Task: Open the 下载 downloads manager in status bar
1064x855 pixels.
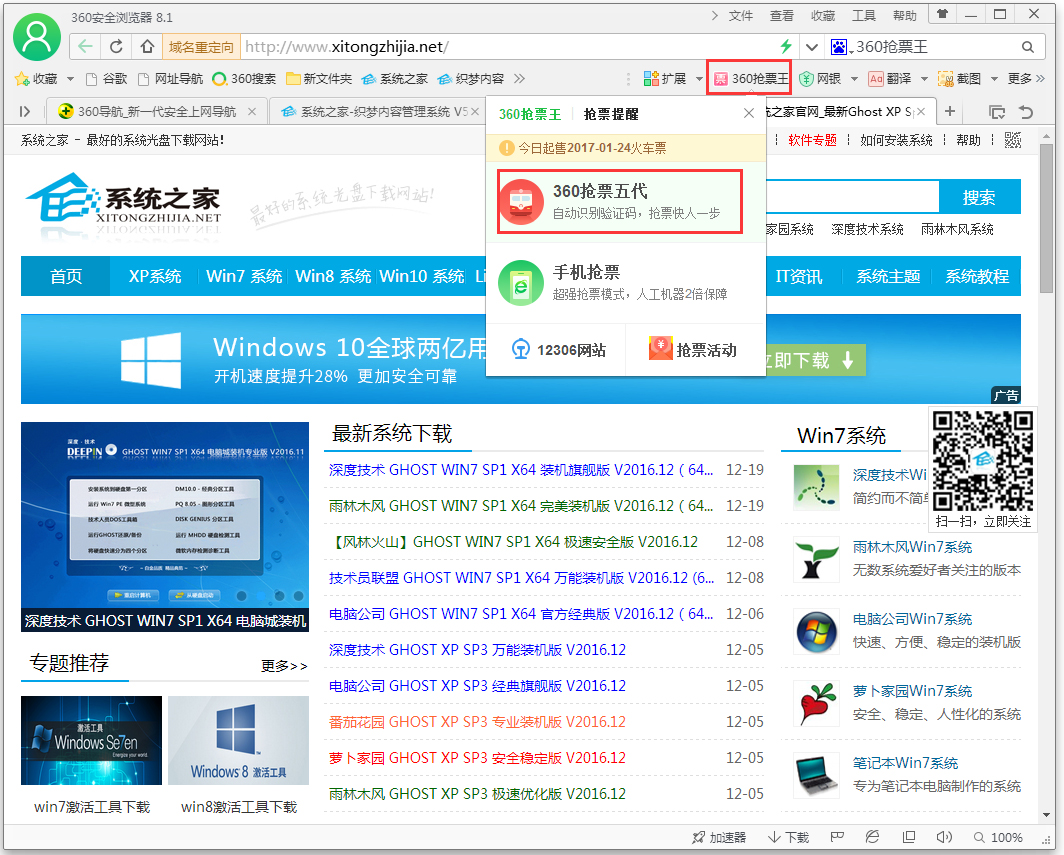Action: (789, 837)
